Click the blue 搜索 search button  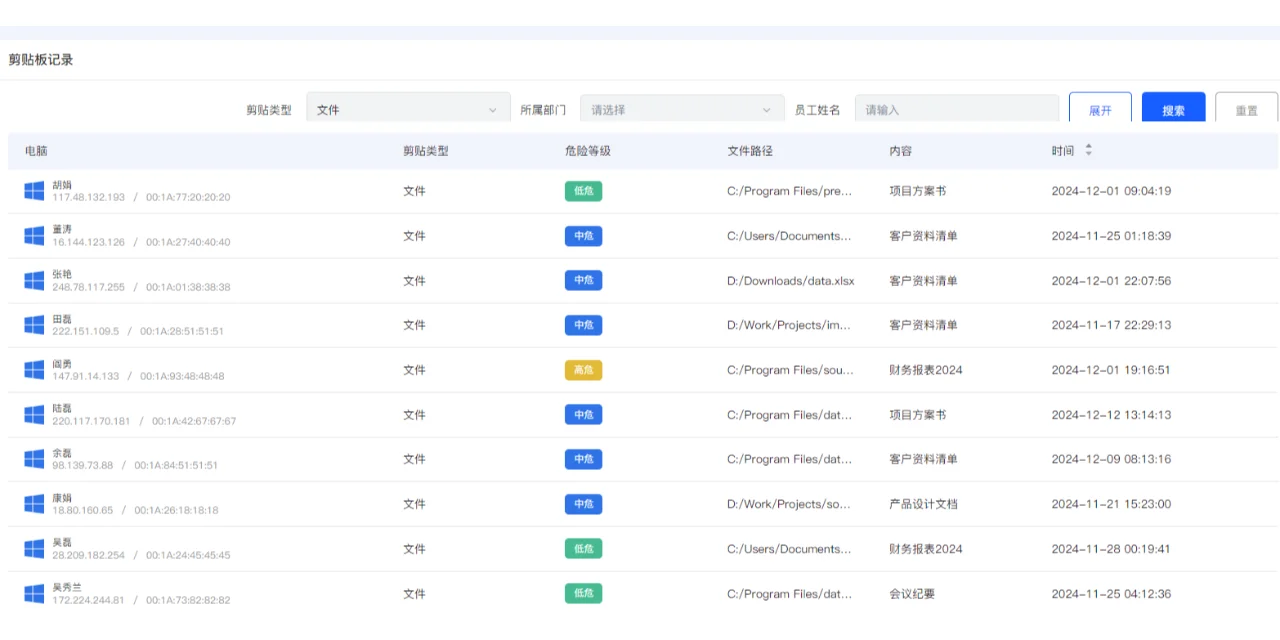[1172, 109]
